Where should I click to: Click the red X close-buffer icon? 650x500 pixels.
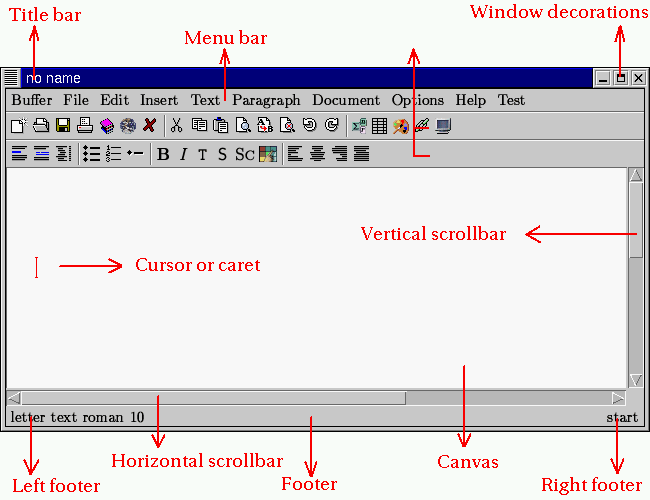[149, 126]
